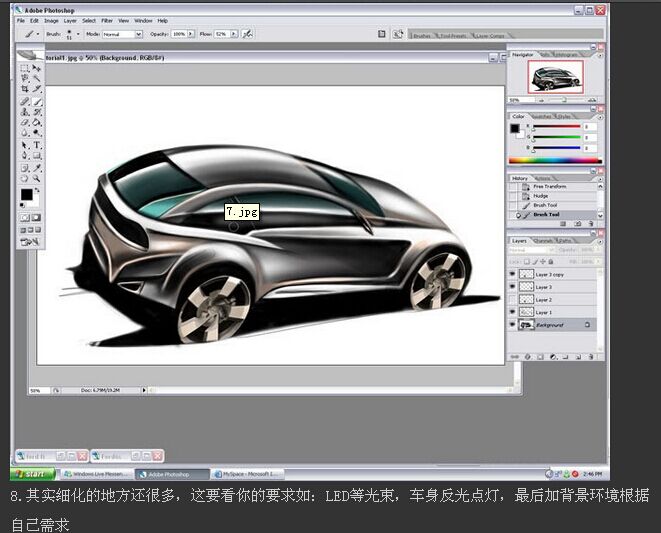The image size is (661, 533).
Task: Click the Navigator zoom slider
Action: [x=564, y=100]
